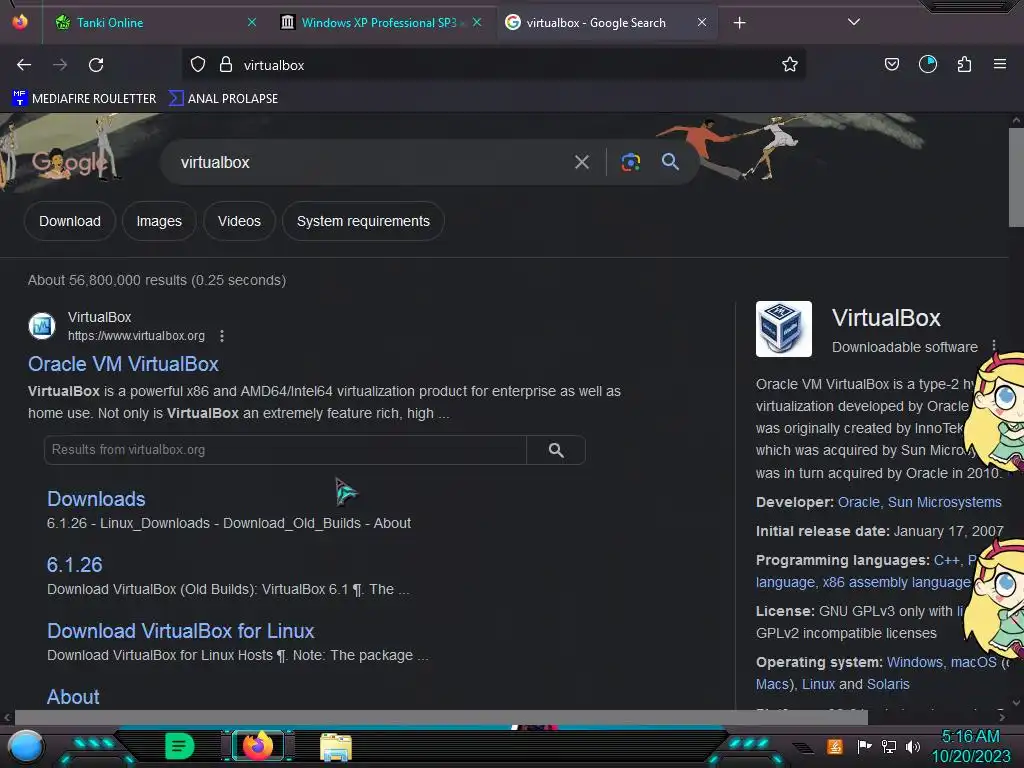Open the volume speaker tray icon
The width and height of the screenshot is (1024, 768).
coord(912,746)
